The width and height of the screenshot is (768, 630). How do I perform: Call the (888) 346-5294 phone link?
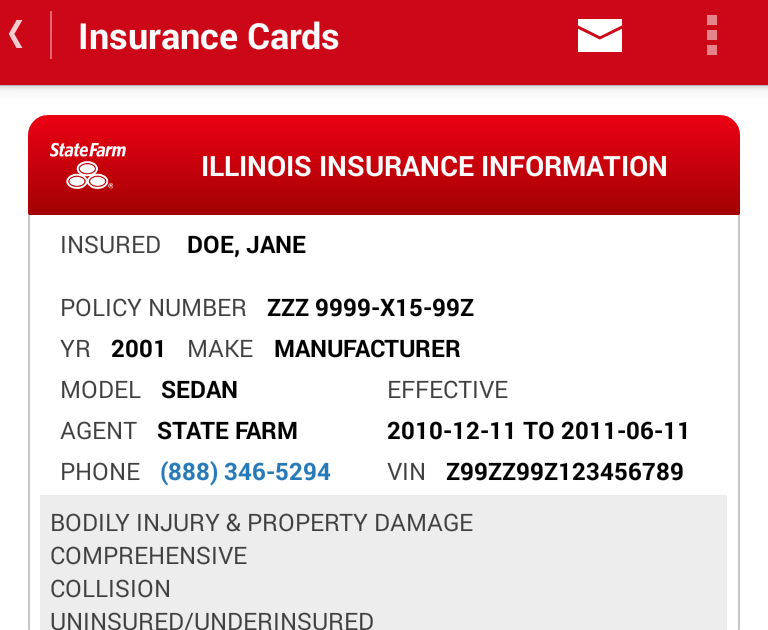pyautogui.click(x=245, y=472)
